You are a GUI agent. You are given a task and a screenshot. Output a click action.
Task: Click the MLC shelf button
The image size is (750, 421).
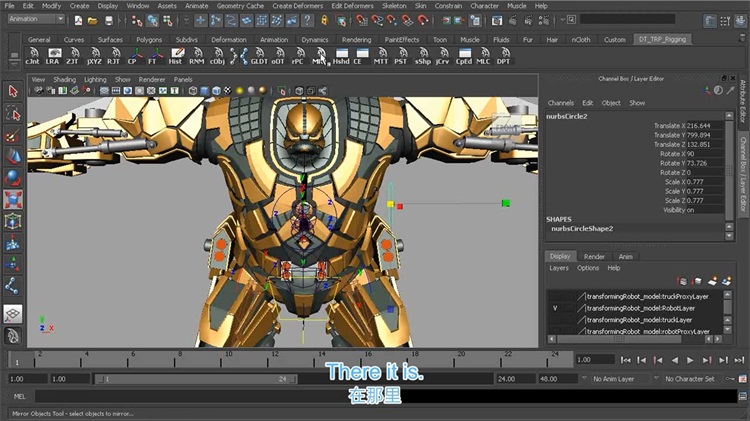coord(483,56)
